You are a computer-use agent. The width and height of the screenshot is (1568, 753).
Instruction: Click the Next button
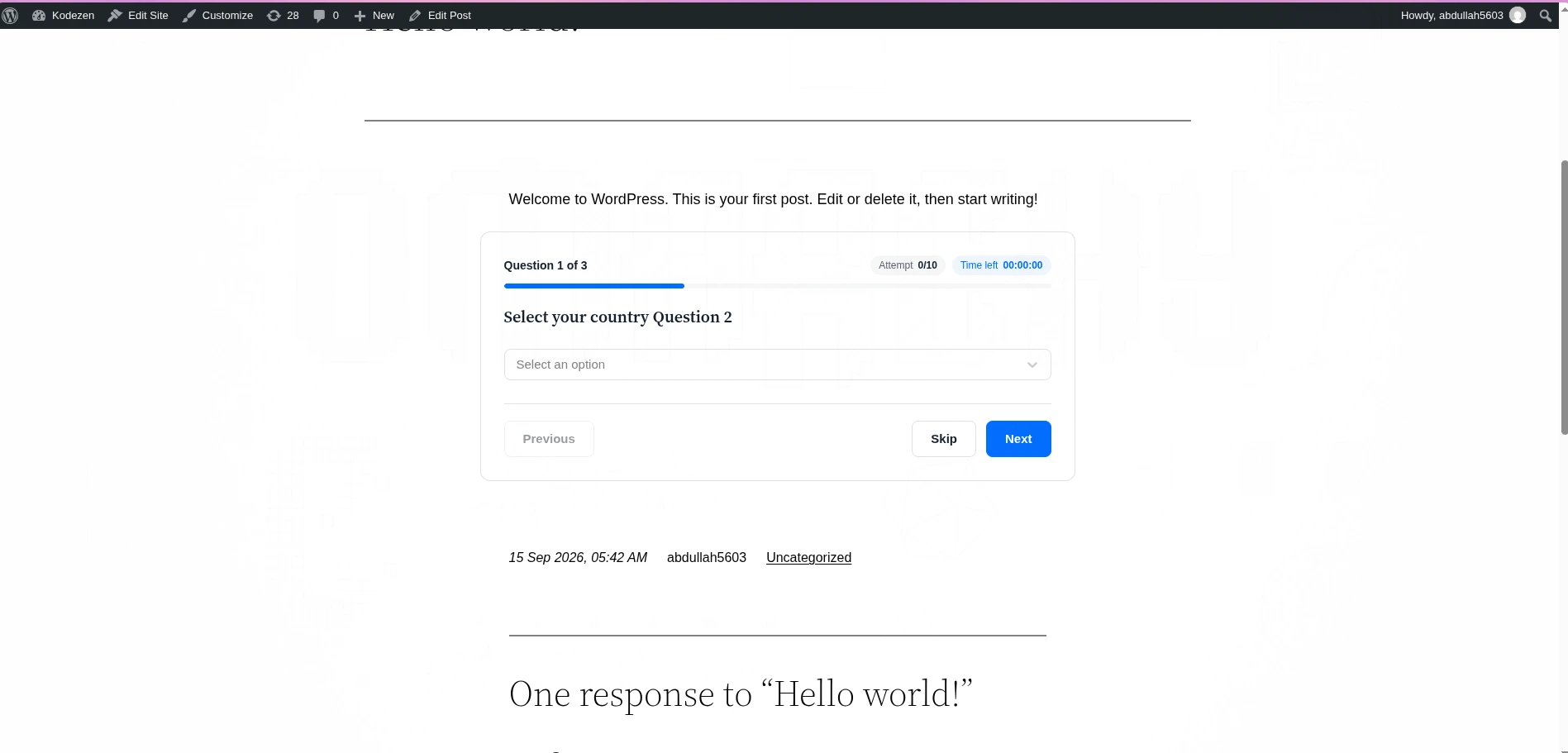[1018, 439]
